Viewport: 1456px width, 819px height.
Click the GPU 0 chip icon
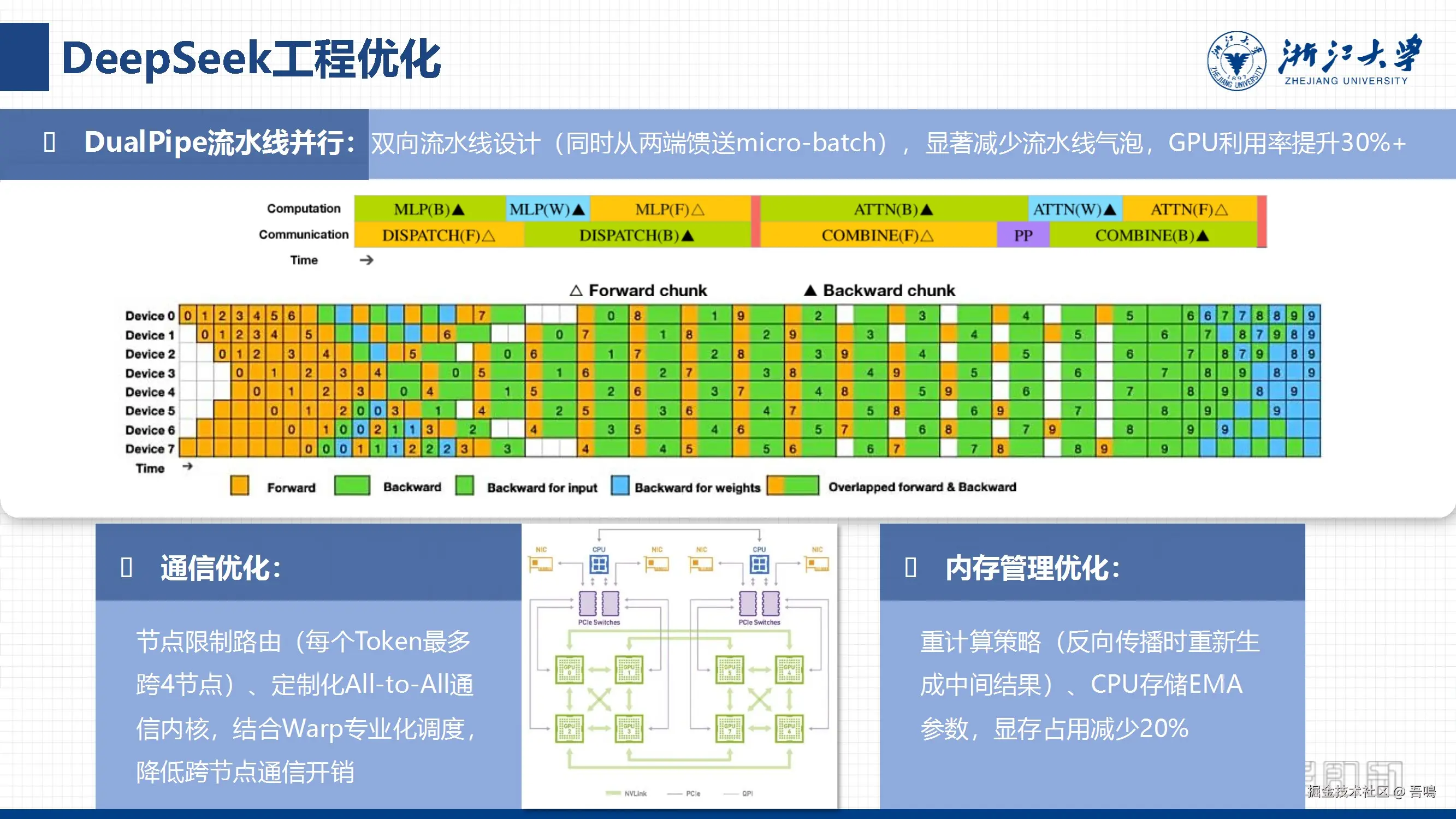pyautogui.click(x=569, y=670)
